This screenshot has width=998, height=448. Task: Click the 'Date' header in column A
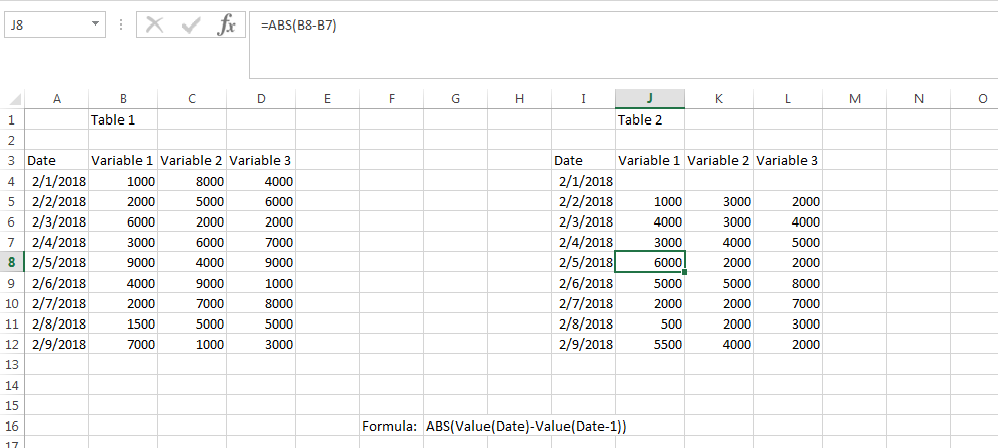57,160
